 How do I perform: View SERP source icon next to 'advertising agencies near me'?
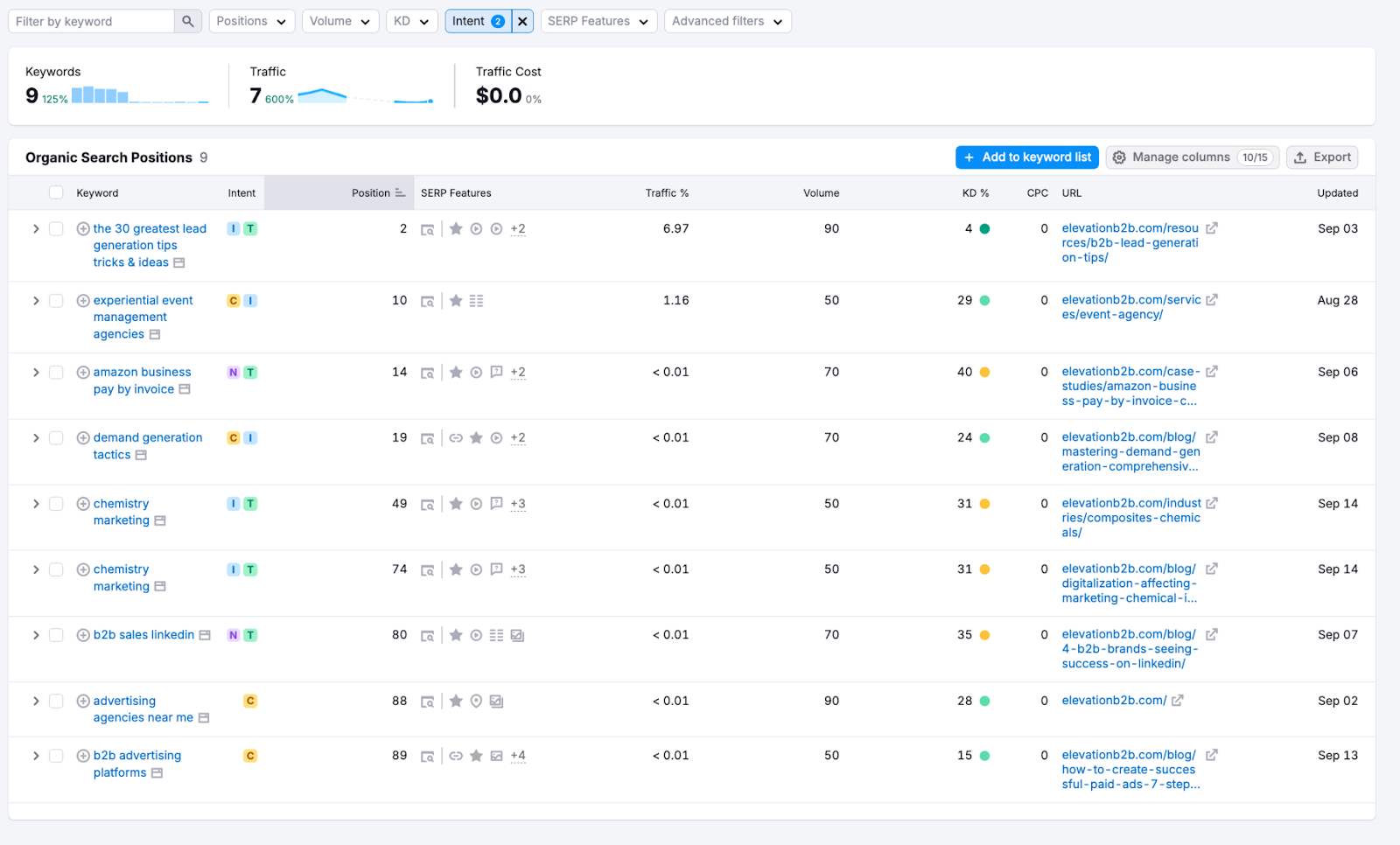coord(204,718)
